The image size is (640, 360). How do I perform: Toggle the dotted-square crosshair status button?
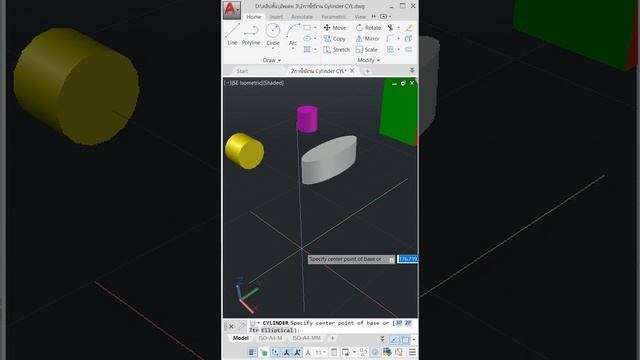[x=275, y=352]
